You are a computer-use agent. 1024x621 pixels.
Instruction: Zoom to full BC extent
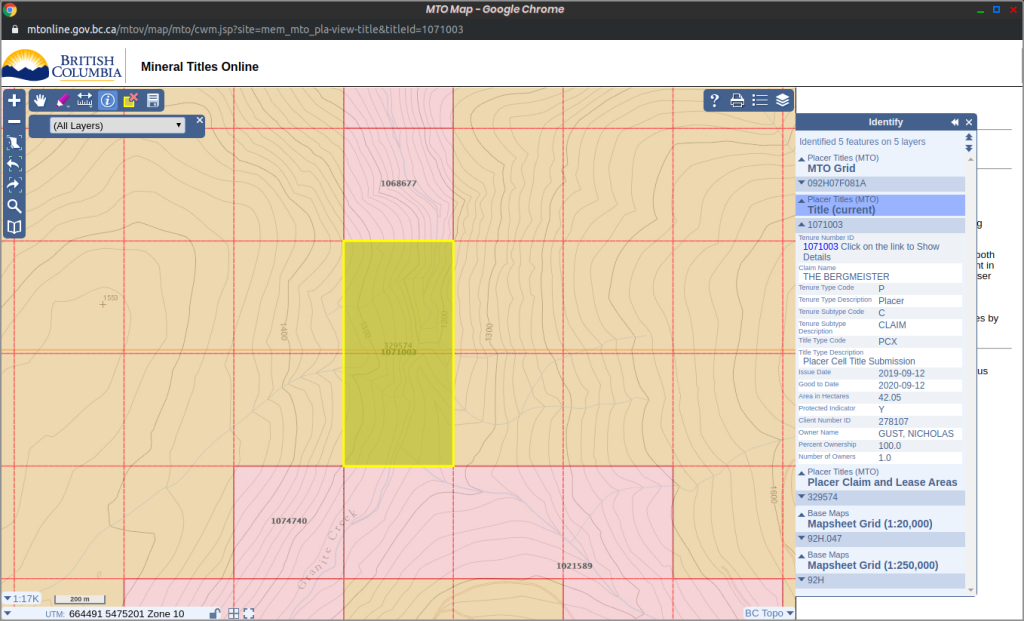(x=14, y=143)
